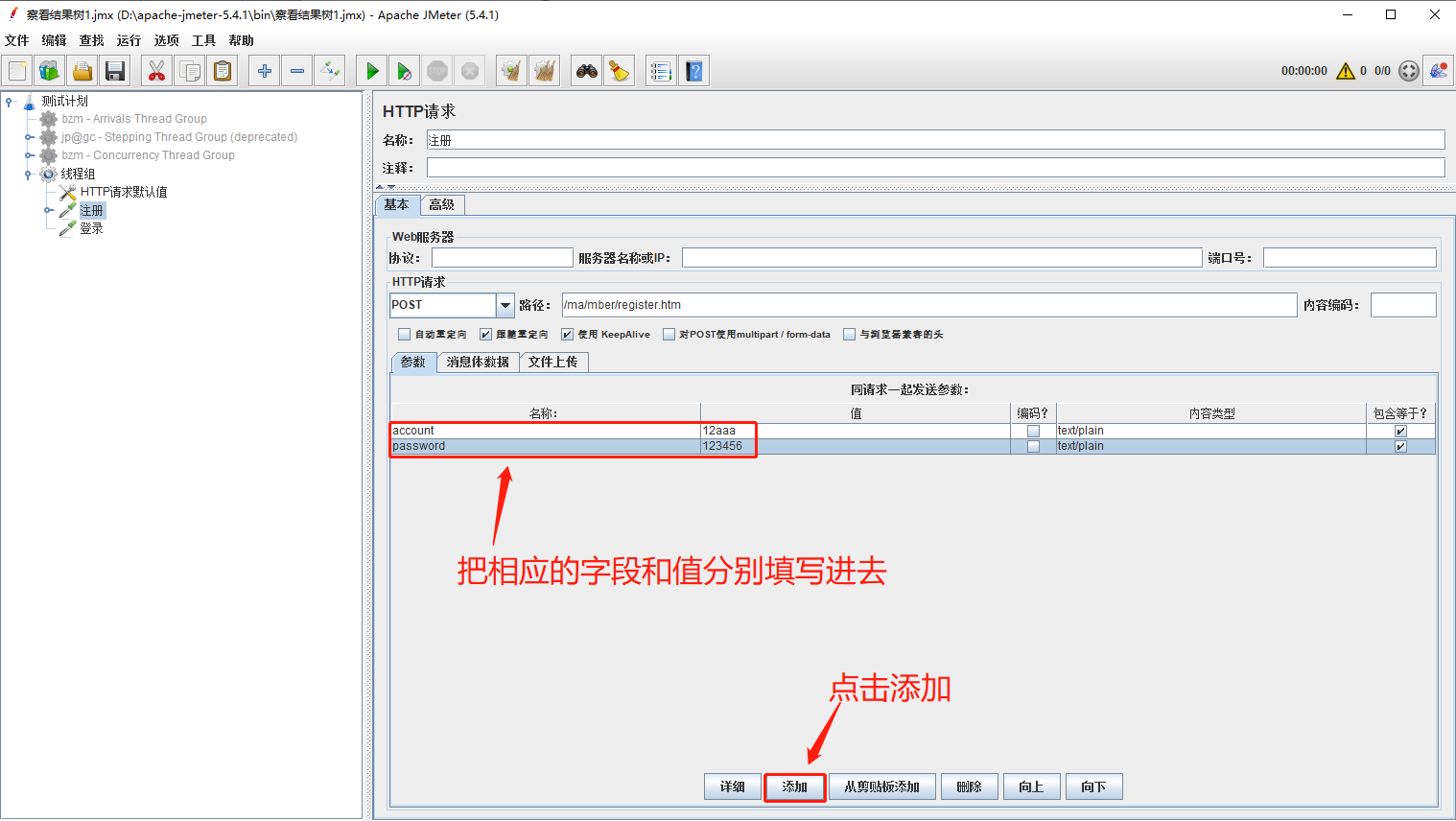This screenshot has width=1456, height=821.
Task: Toggle the 使用 KeepAlive checkbox
Action: [x=567, y=335]
